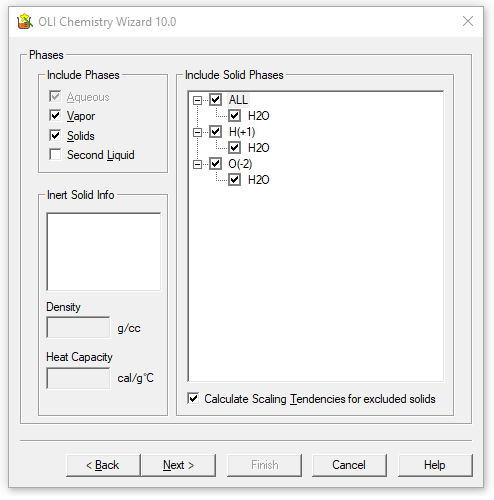
Task: Collapse the ALL tree node
Action: pos(197,100)
